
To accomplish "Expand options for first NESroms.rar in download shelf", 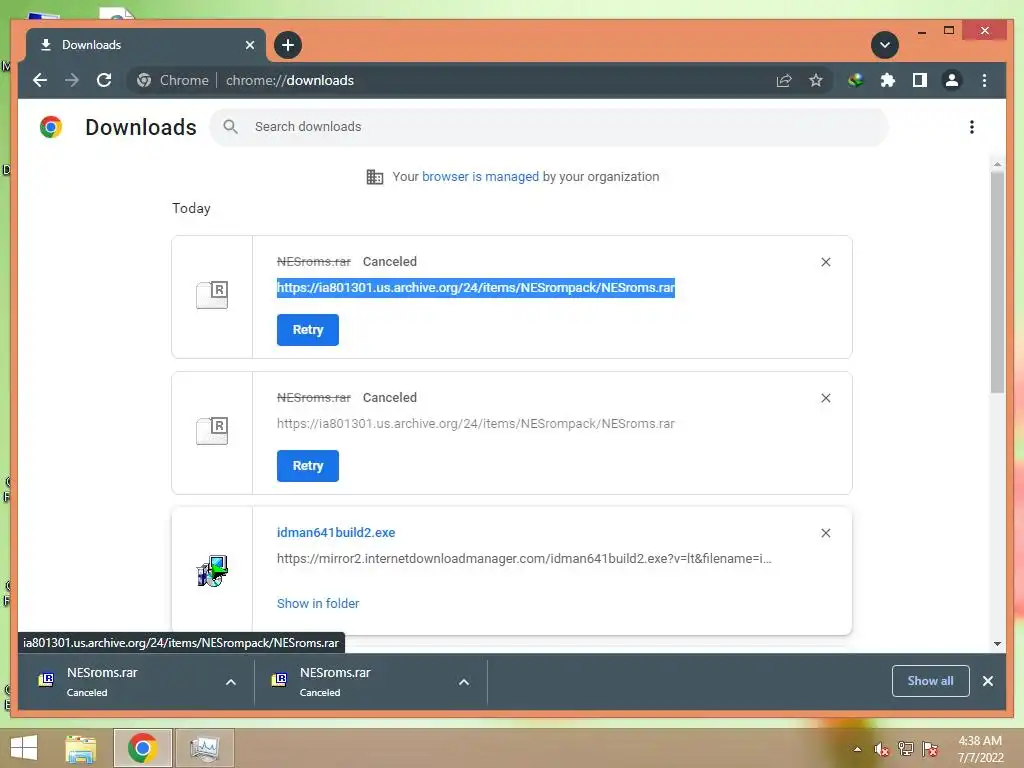I will tap(231, 682).
